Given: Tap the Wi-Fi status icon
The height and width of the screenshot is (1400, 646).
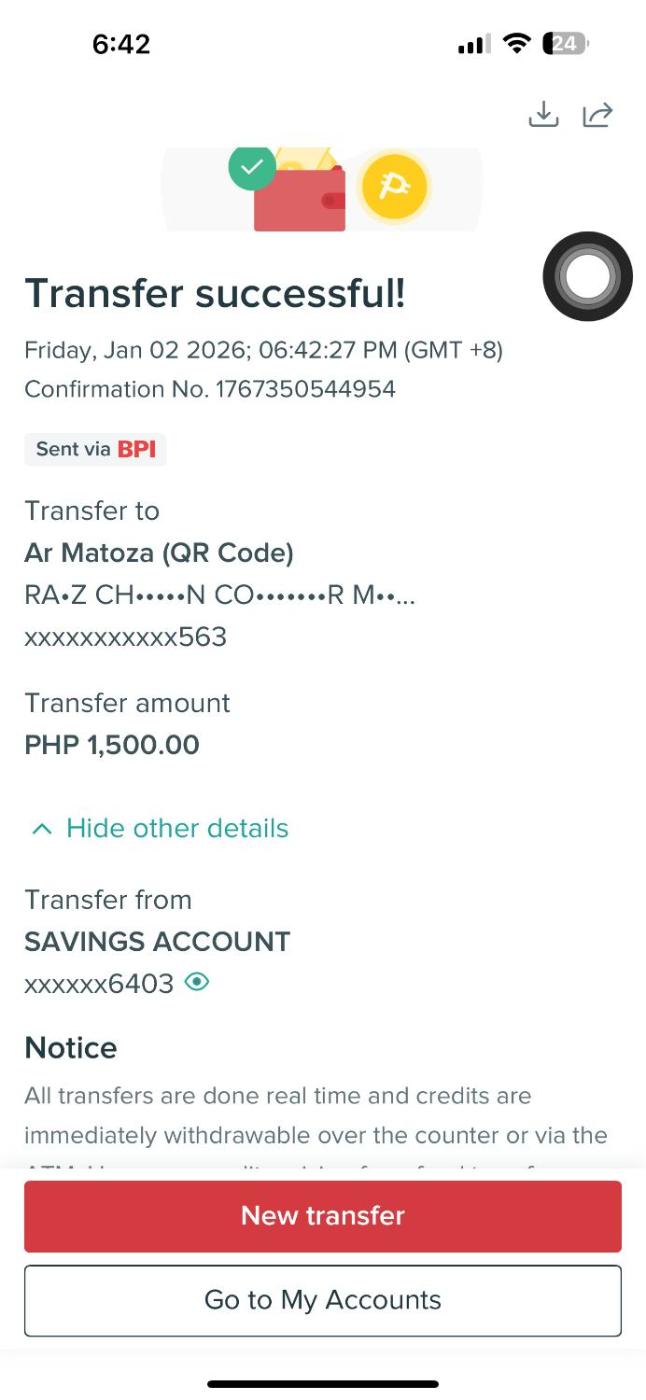Looking at the screenshot, I should [517, 43].
